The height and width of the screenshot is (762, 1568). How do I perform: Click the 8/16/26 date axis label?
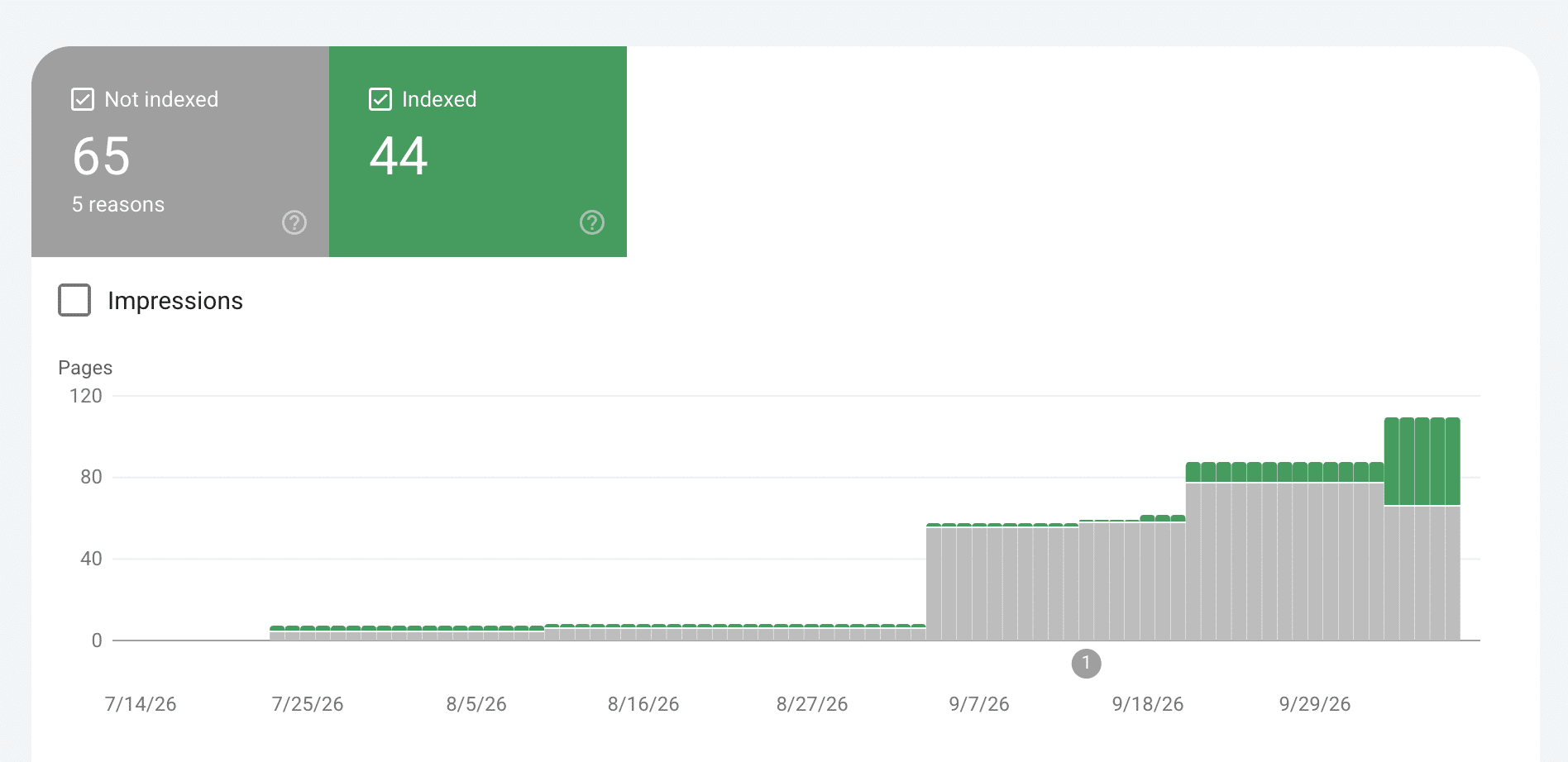[643, 704]
